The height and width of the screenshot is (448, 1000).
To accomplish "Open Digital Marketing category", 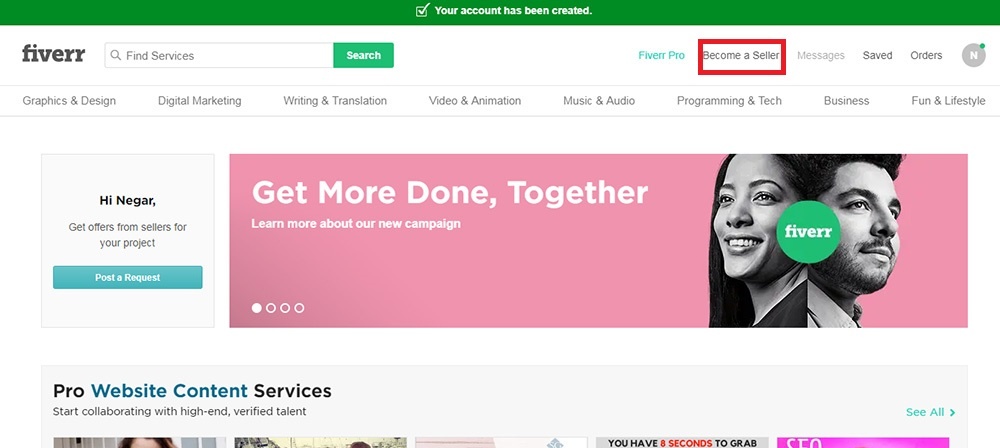I will [200, 101].
